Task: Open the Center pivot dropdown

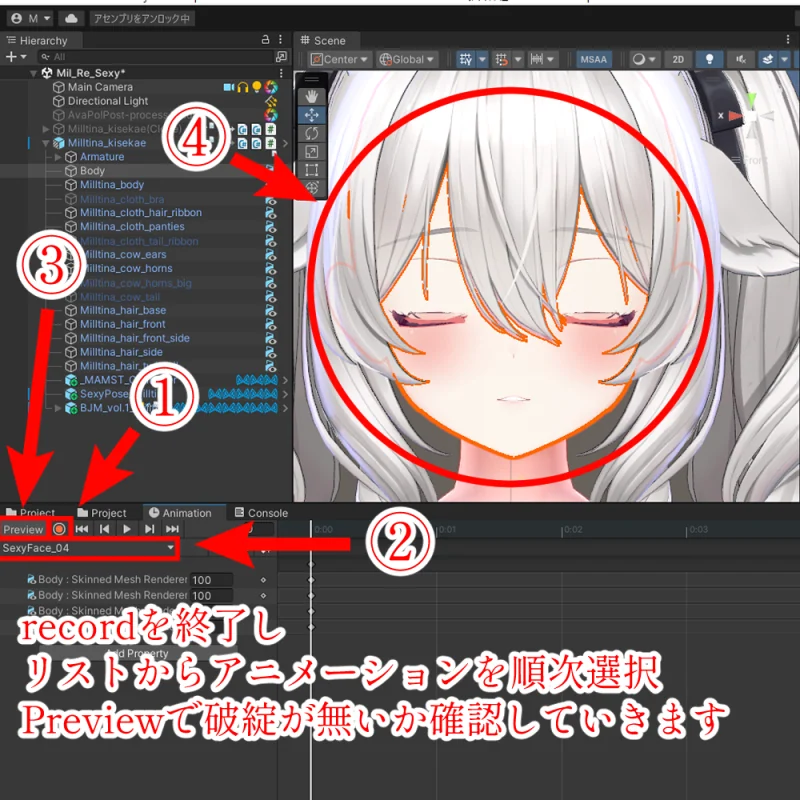Action: tap(339, 59)
